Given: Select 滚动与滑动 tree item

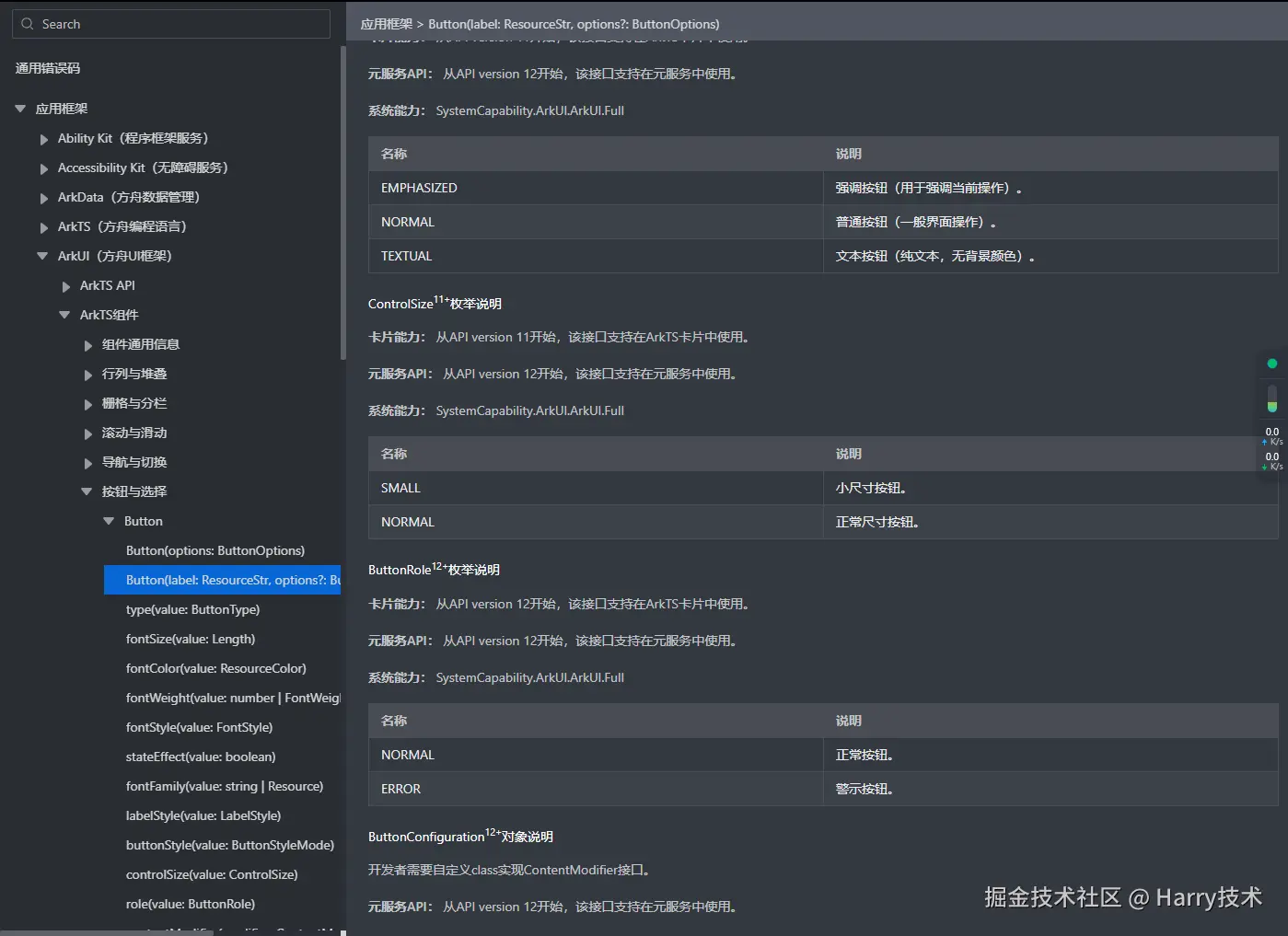Looking at the screenshot, I should (x=134, y=433).
